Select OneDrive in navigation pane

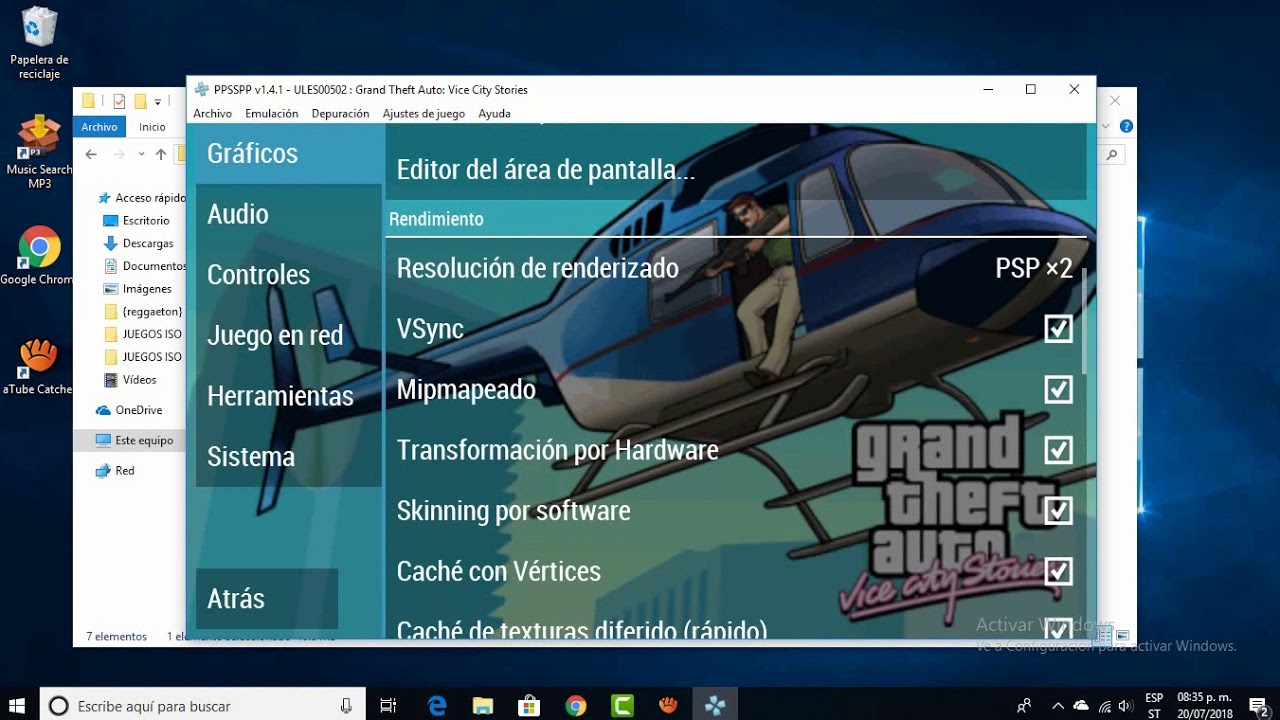tap(129, 410)
